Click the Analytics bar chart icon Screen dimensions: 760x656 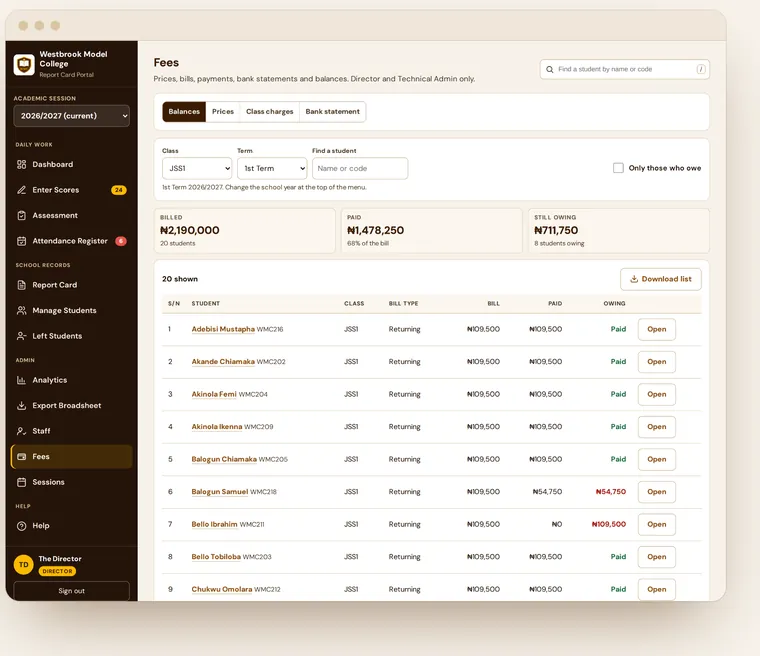point(21,380)
